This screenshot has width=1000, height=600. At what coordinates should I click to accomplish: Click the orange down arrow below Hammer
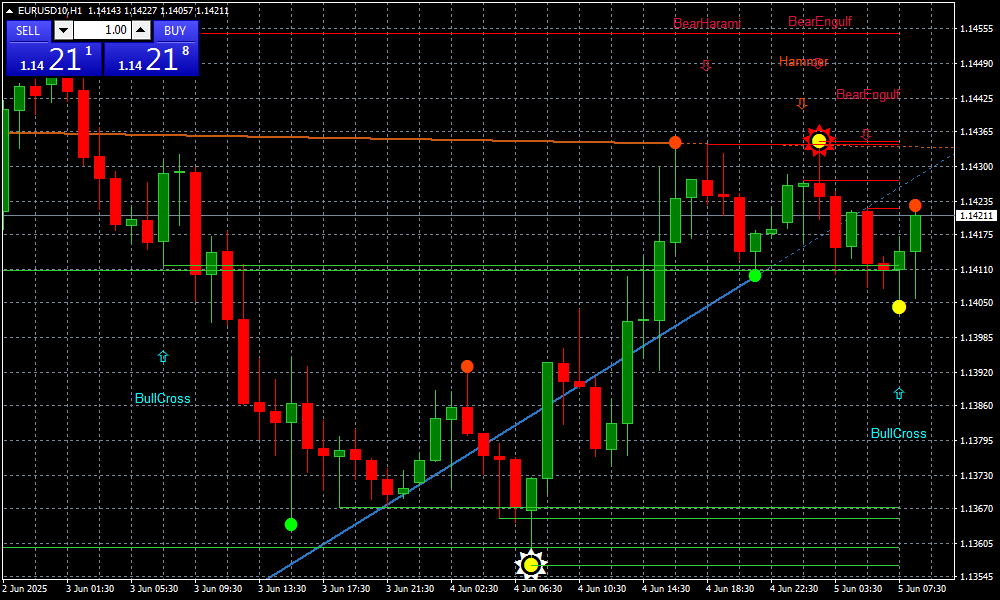801,103
